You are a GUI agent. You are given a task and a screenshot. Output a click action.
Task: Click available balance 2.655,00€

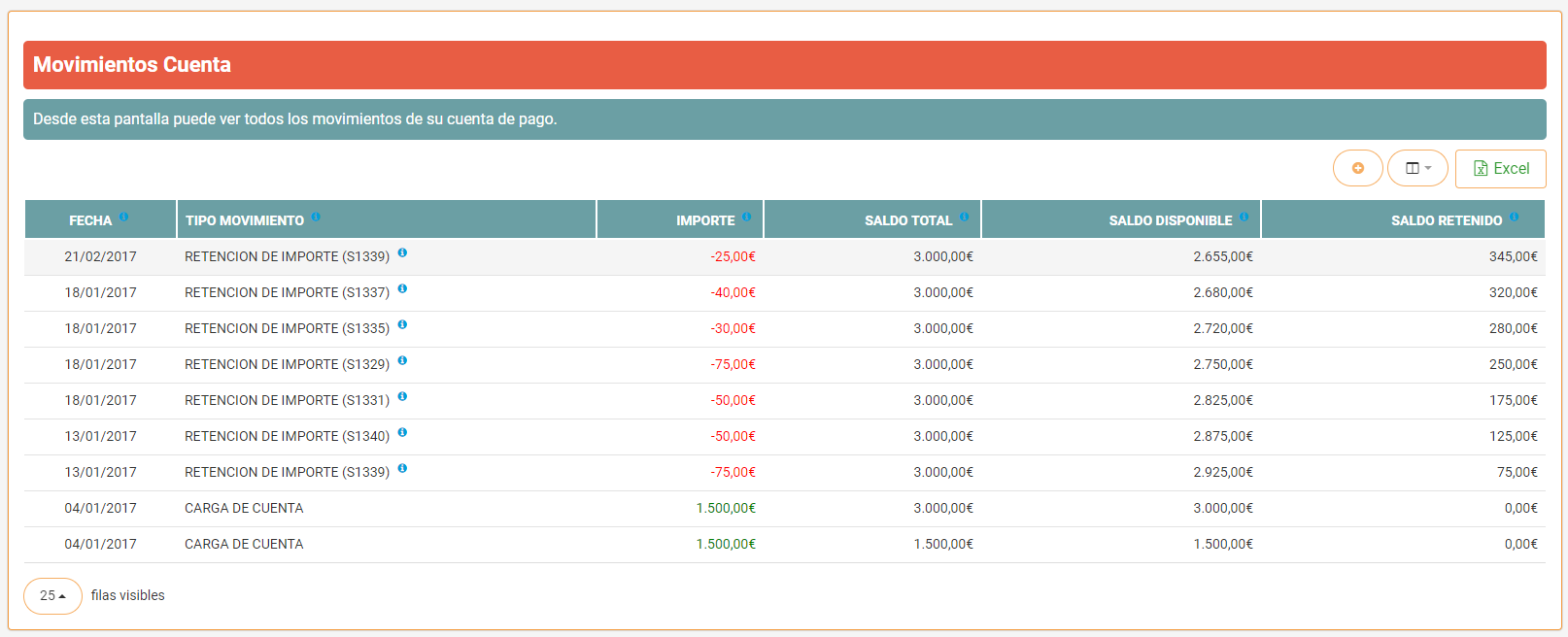click(x=1223, y=256)
